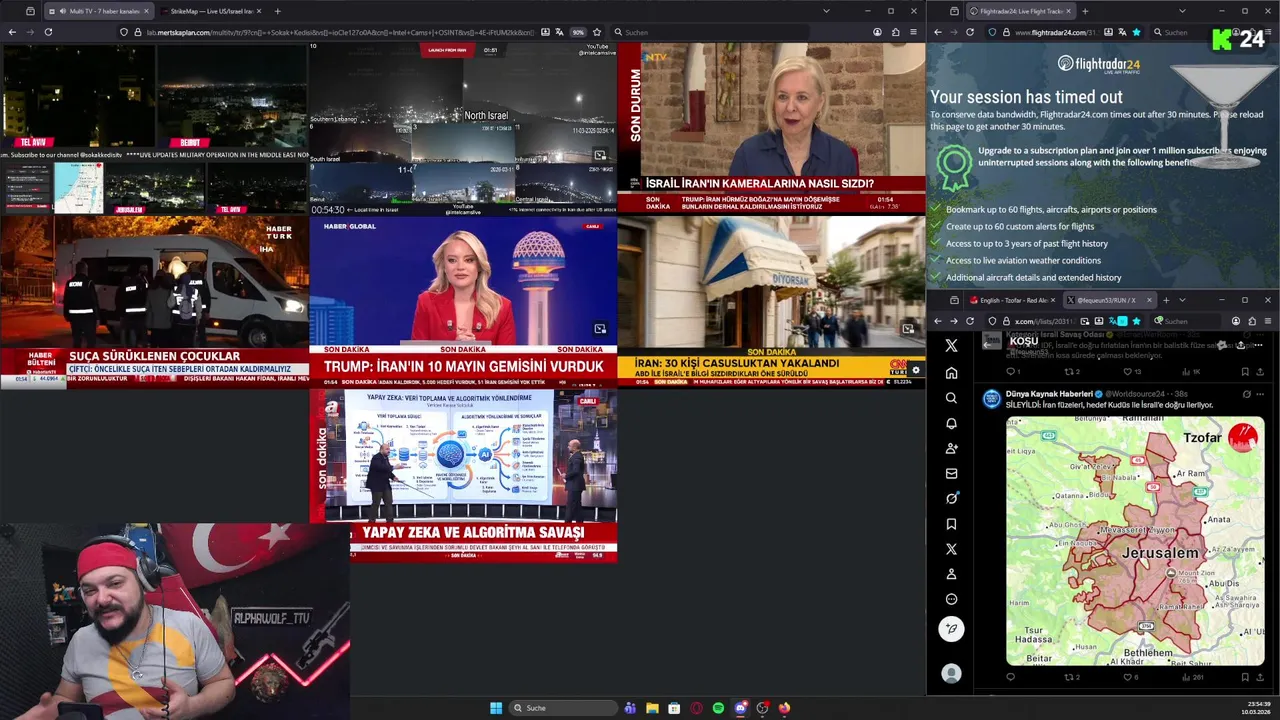This screenshot has height=720, width=1280.
Task: Reload the Multi TV browser window
Action: pos(48,32)
